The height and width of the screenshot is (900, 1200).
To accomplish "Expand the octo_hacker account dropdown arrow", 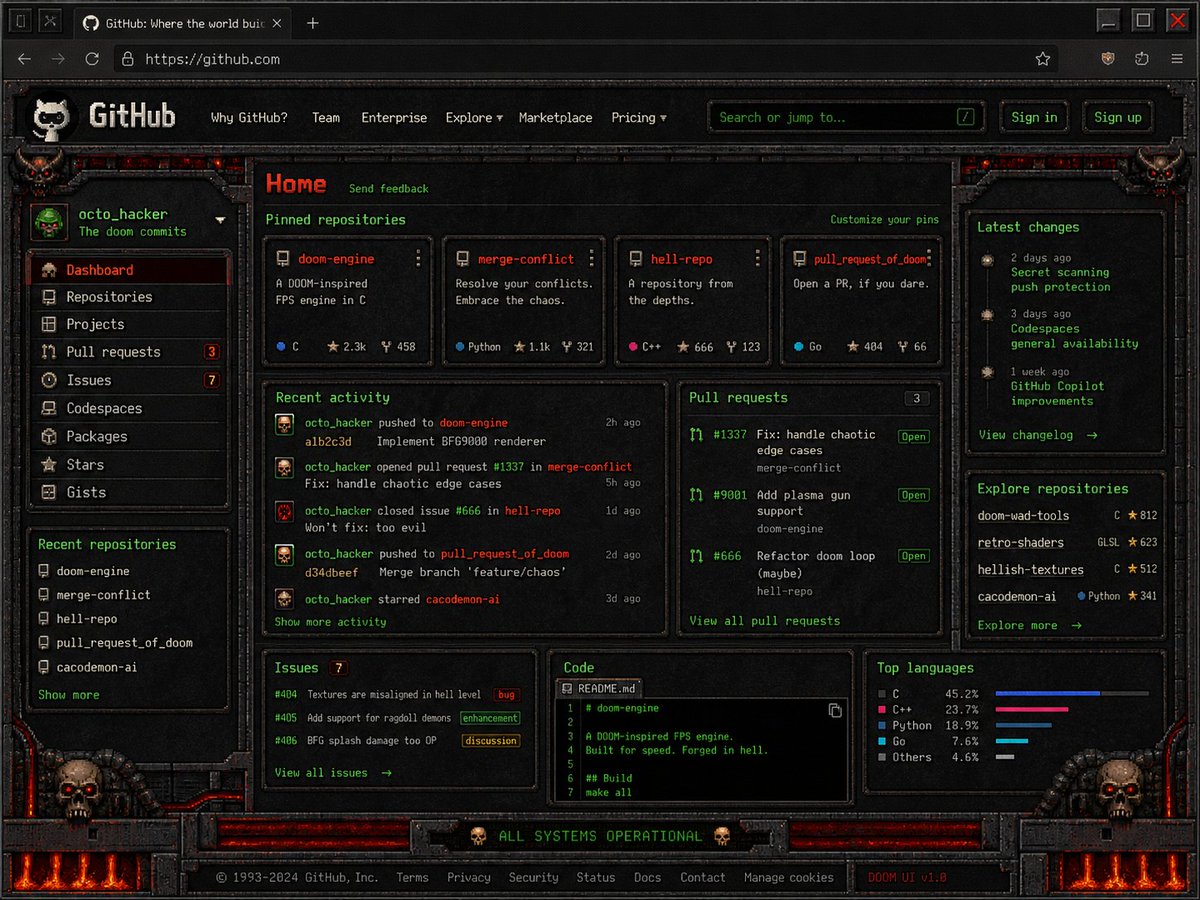I will pos(220,220).
